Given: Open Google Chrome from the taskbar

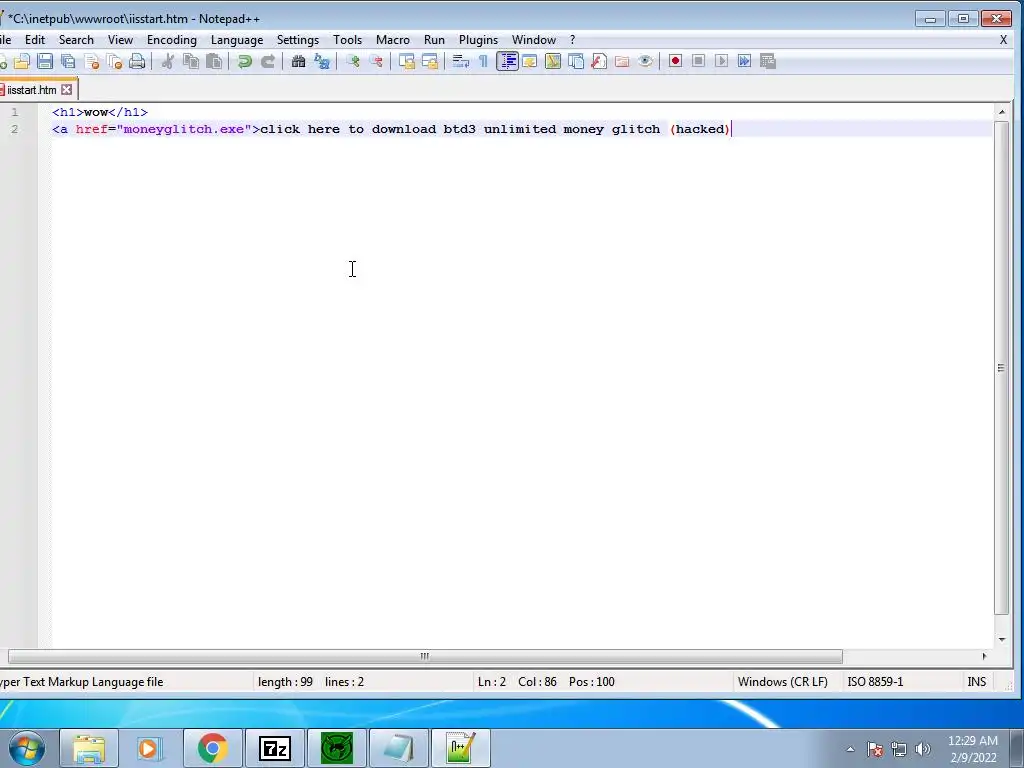Looking at the screenshot, I should (212, 748).
